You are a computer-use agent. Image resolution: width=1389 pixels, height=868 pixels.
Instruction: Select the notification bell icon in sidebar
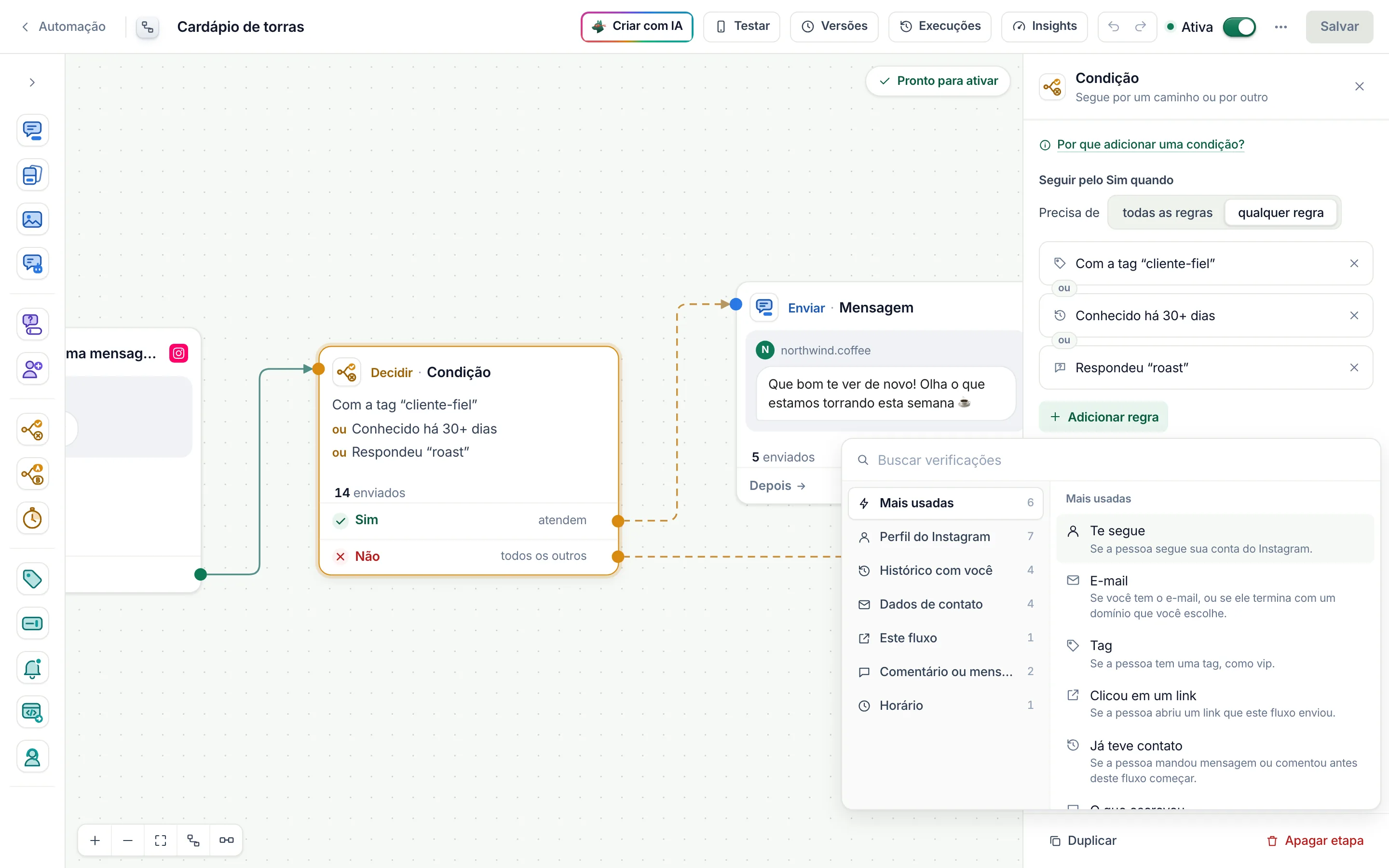[32, 668]
